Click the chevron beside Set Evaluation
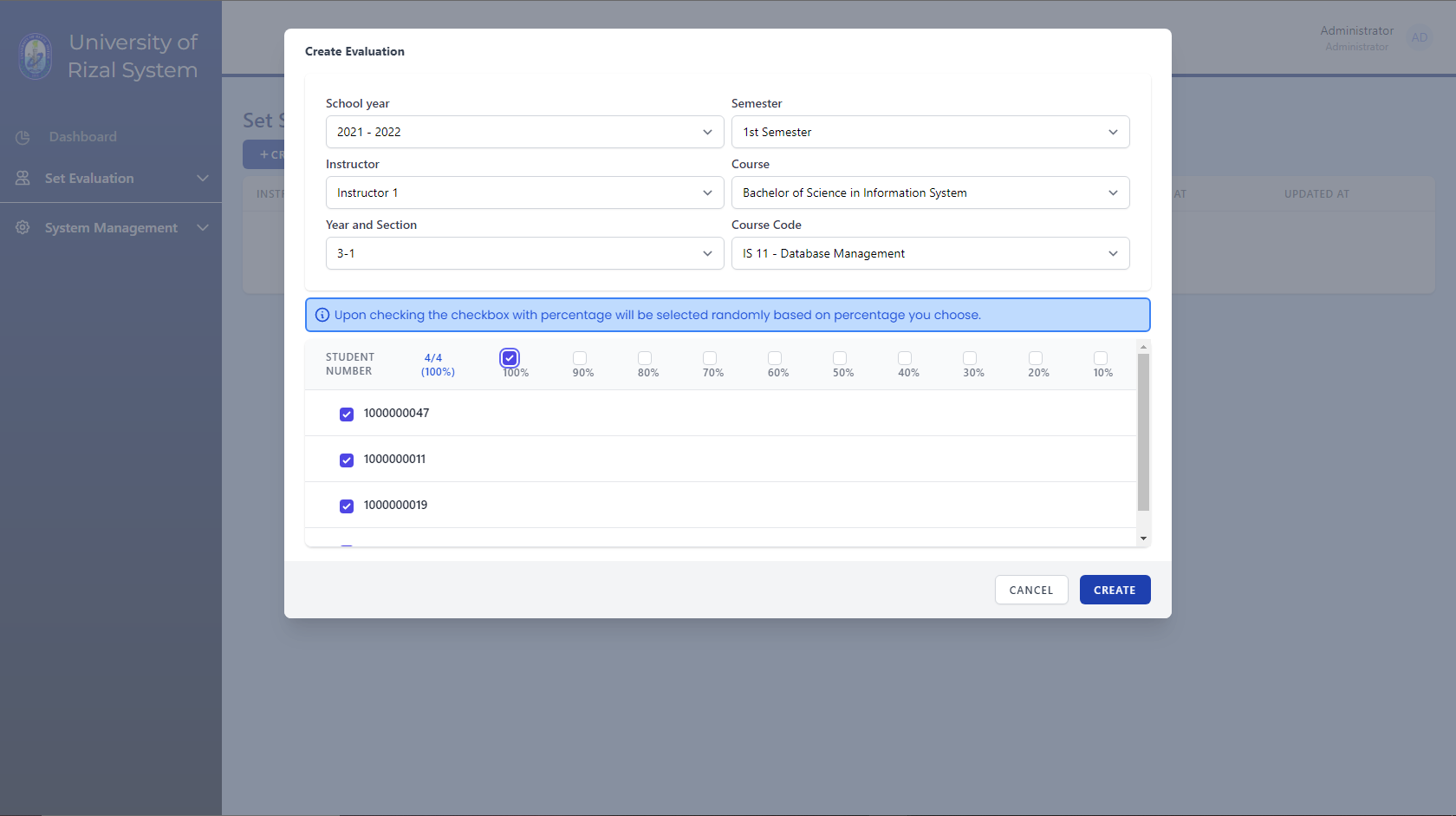The height and width of the screenshot is (816, 1456). coord(202,178)
